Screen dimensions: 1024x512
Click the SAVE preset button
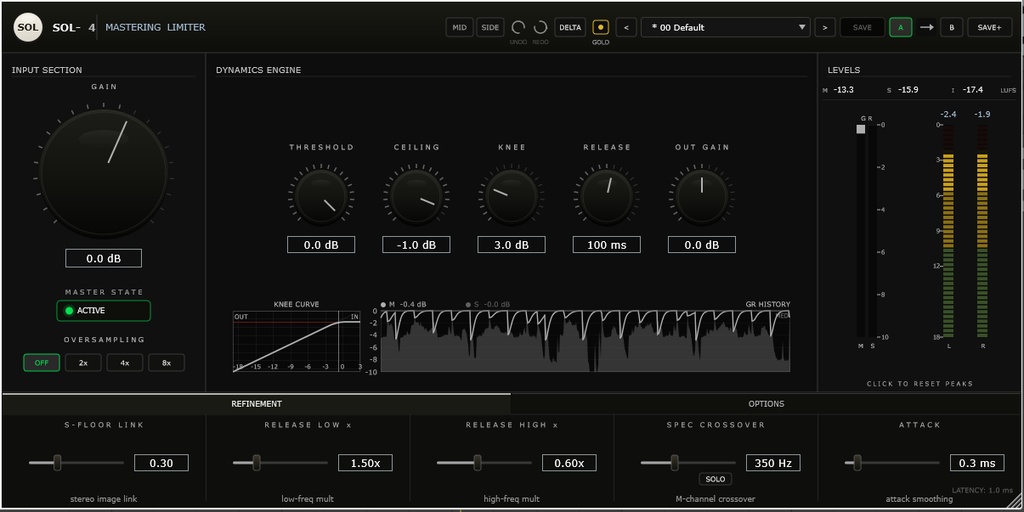click(862, 27)
